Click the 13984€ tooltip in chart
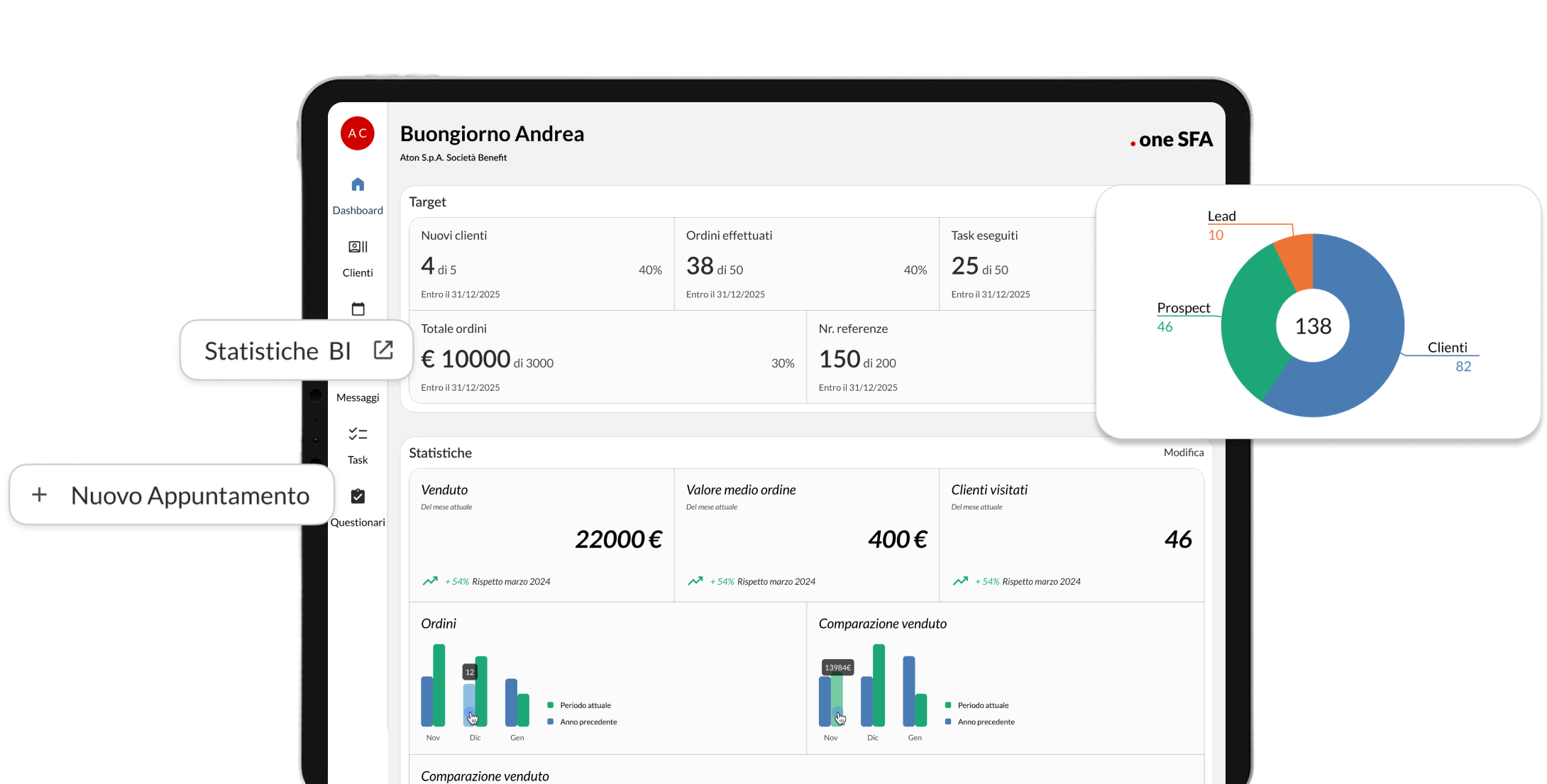The image size is (1547, 784). click(x=837, y=668)
